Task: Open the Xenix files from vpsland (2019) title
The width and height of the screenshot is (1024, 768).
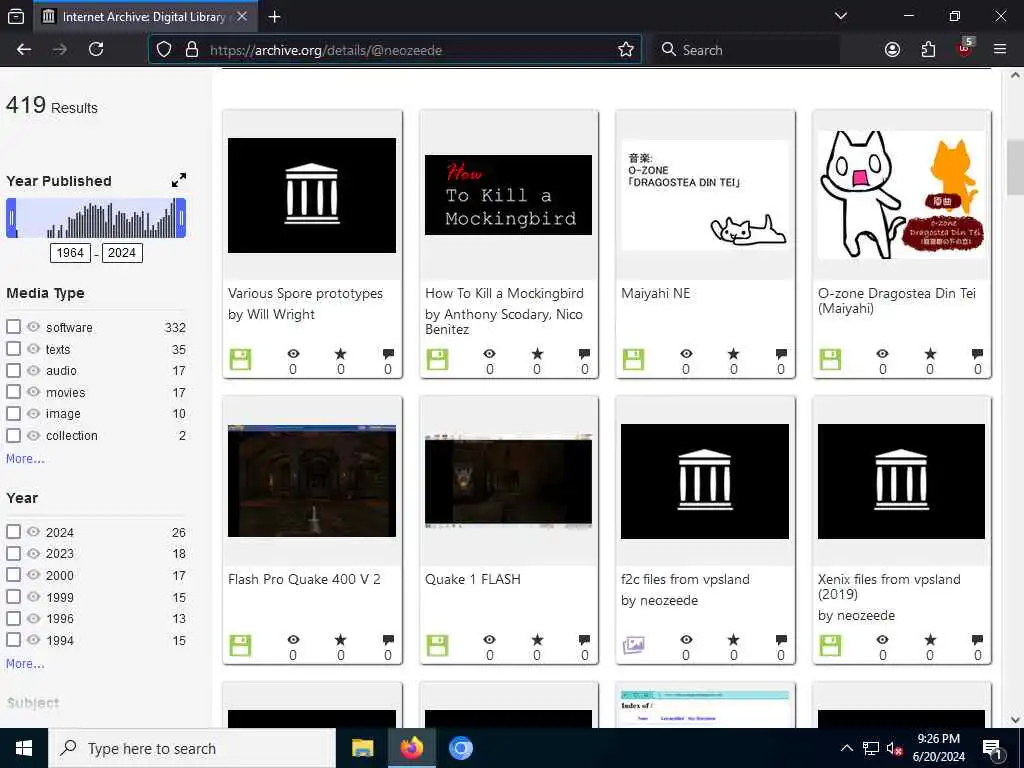Action: [889, 586]
